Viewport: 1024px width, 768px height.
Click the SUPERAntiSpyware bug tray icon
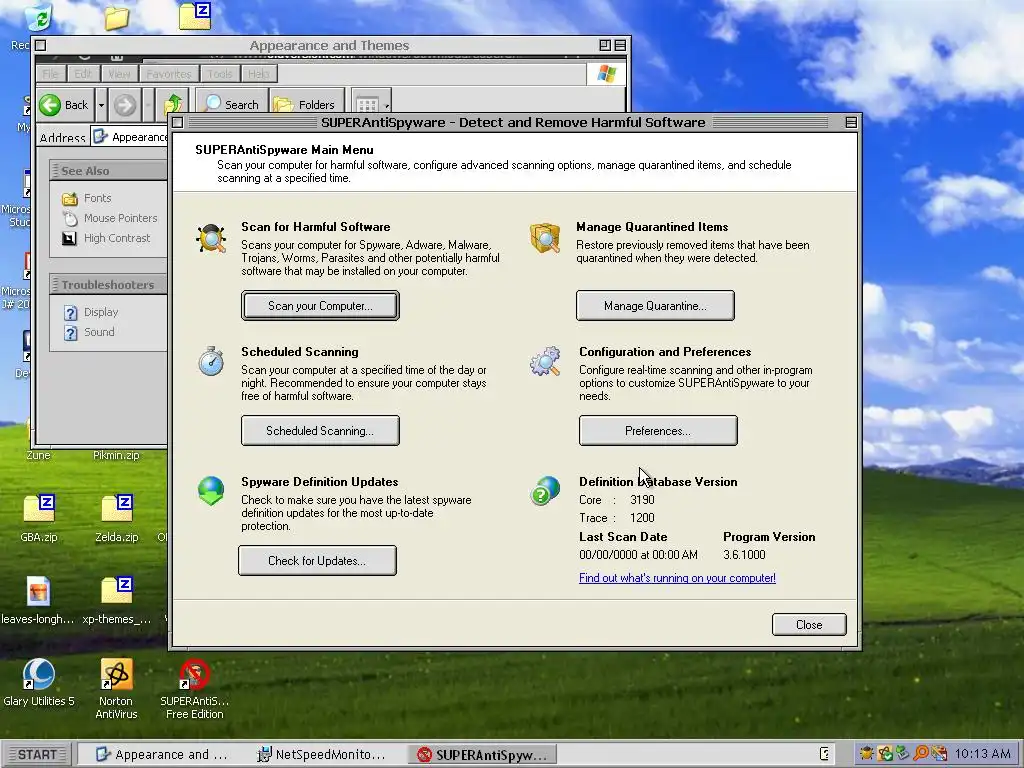[867, 754]
